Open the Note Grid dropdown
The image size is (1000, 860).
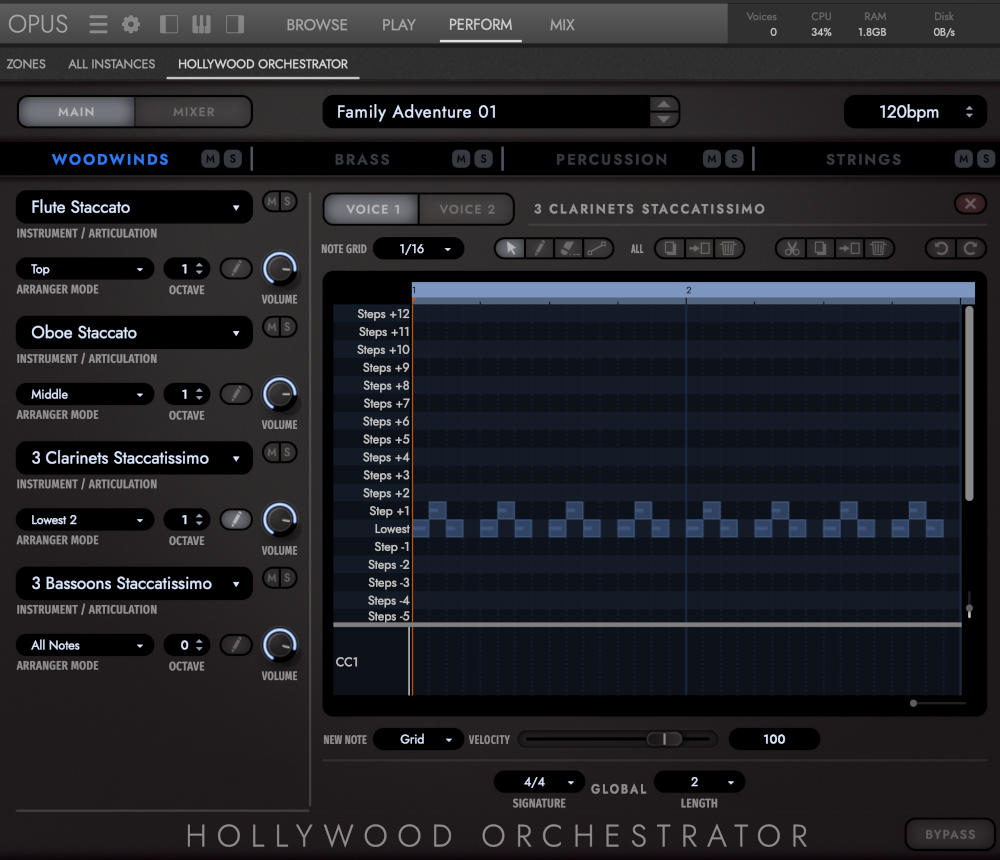tap(418, 248)
